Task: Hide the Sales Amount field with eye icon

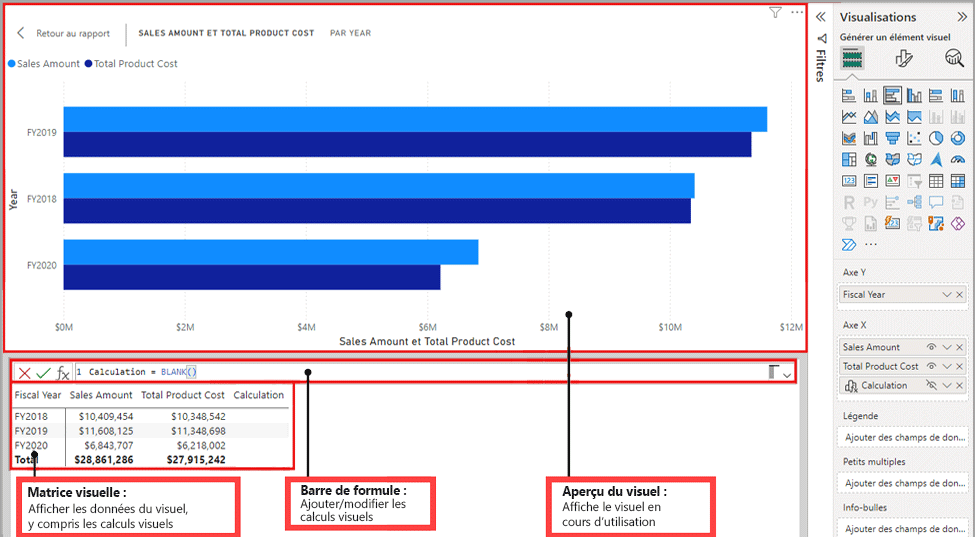Action: pos(931,347)
